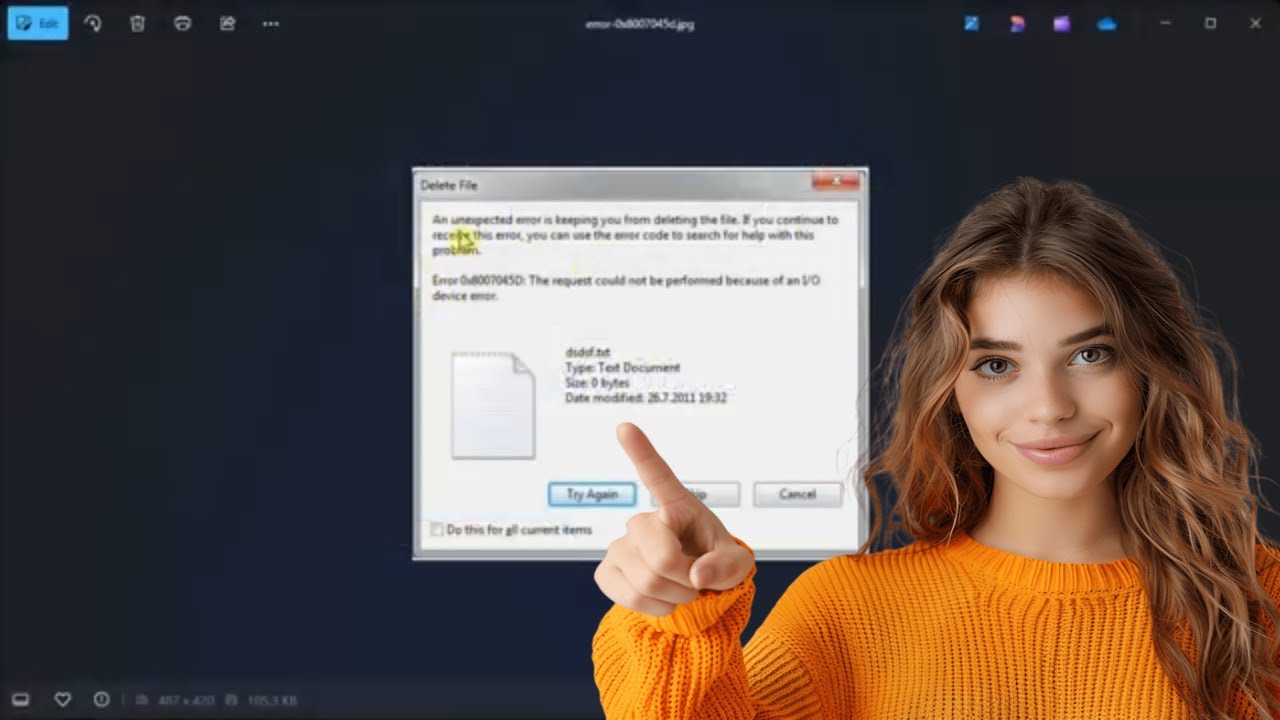
Task: Click the 'Date modified: 26.7.2011 19:32' line
Action: tap(646, 397)
